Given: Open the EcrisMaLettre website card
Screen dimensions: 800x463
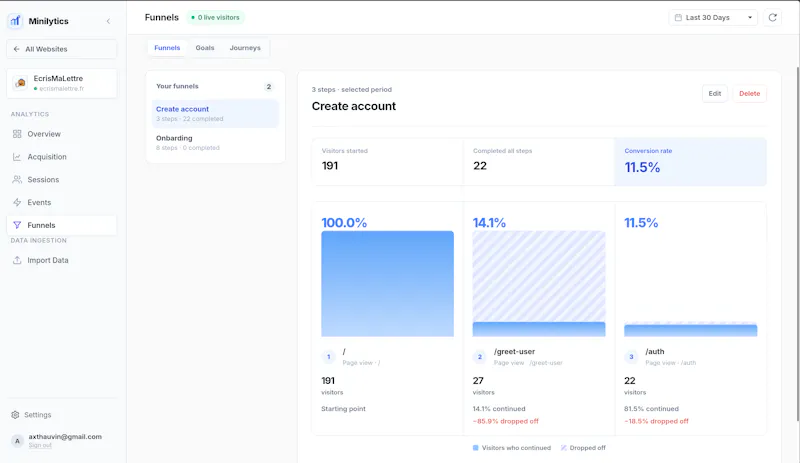Looking at the screenshot, I should coord(62,83).
